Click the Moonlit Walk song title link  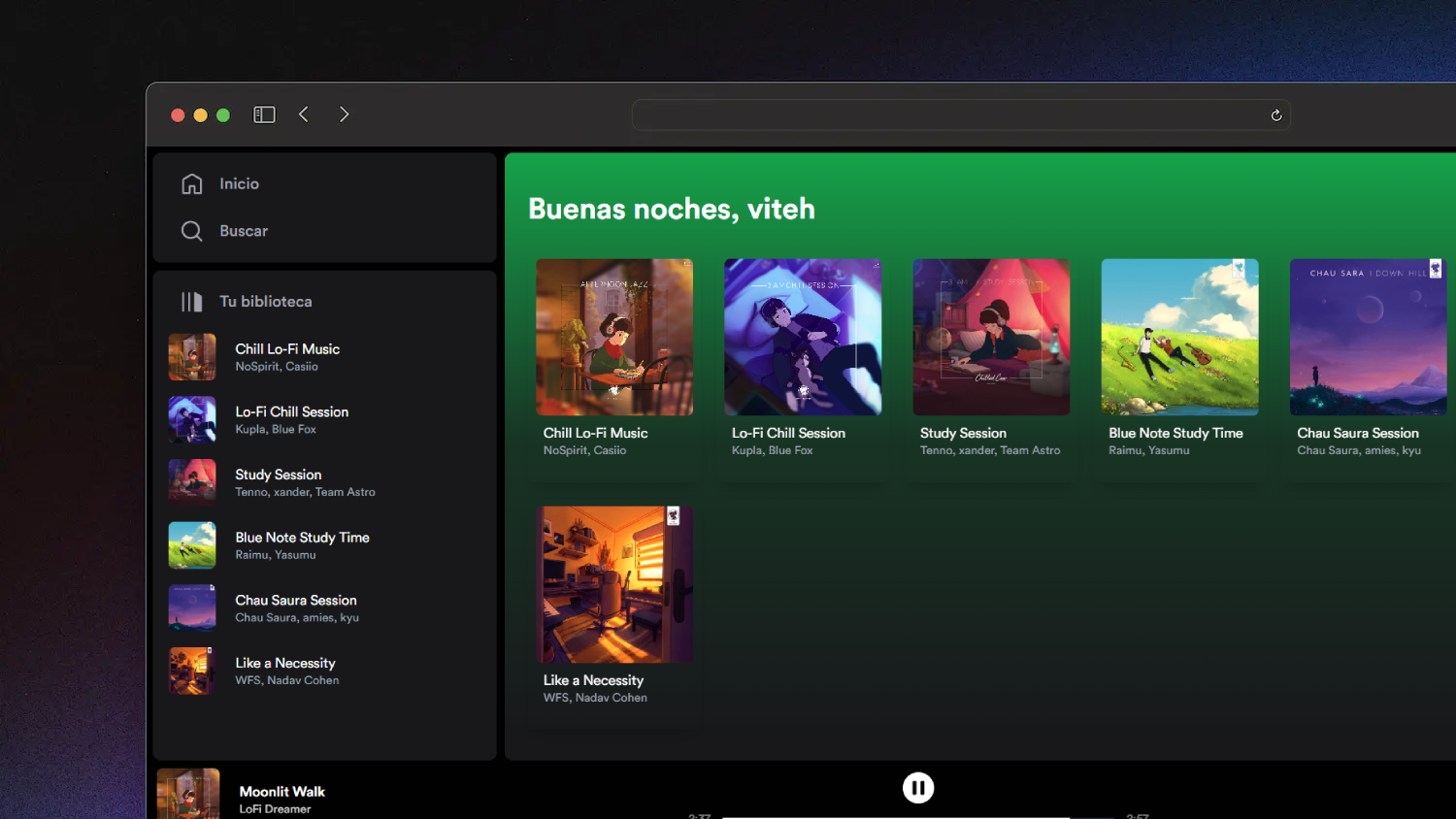click(281, 792)
